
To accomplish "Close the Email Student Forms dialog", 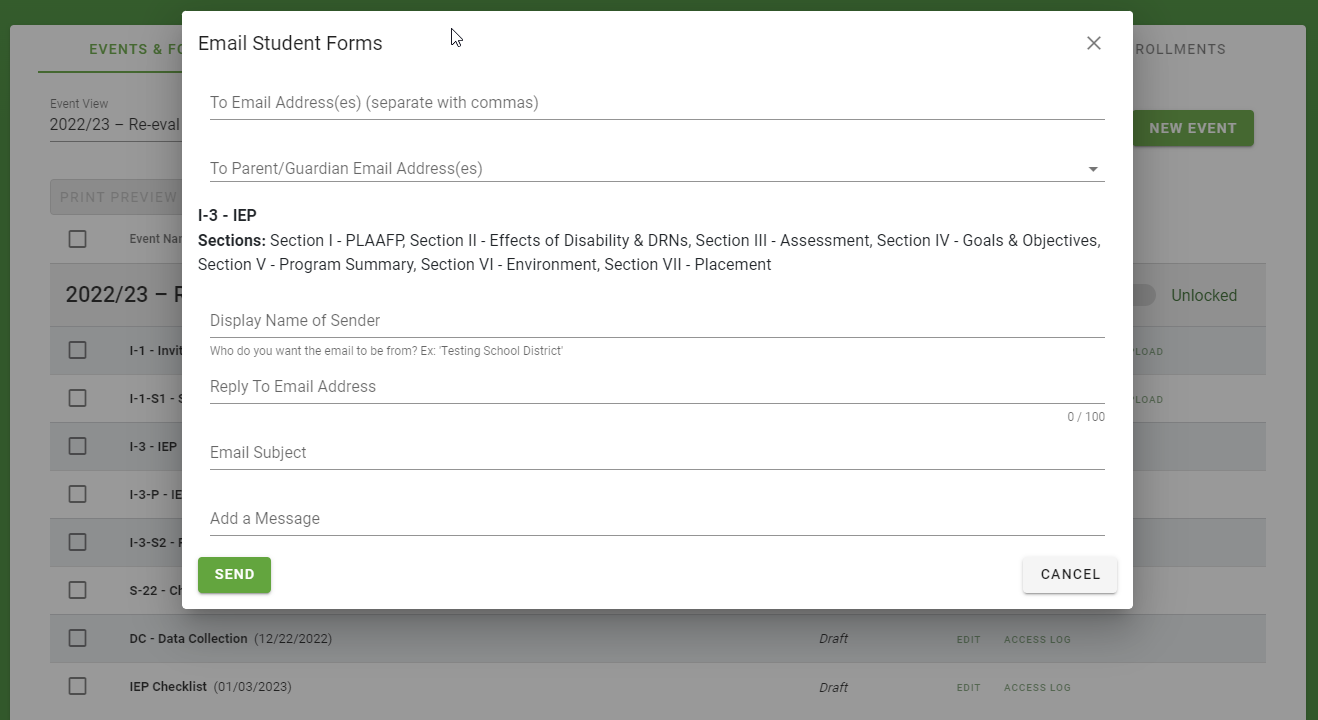I will point(1094,43).
